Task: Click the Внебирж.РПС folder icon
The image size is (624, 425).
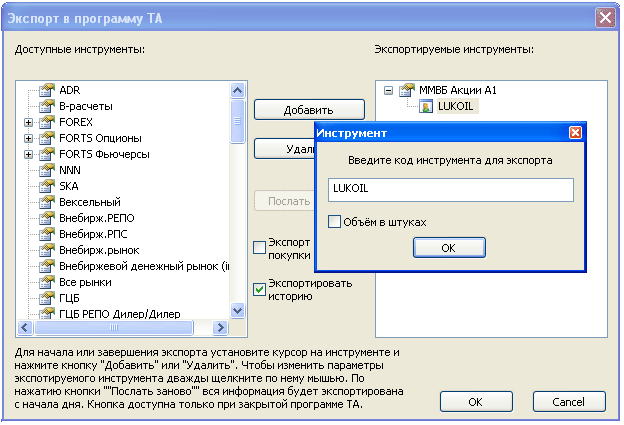Action: click(x=47, y=234)
